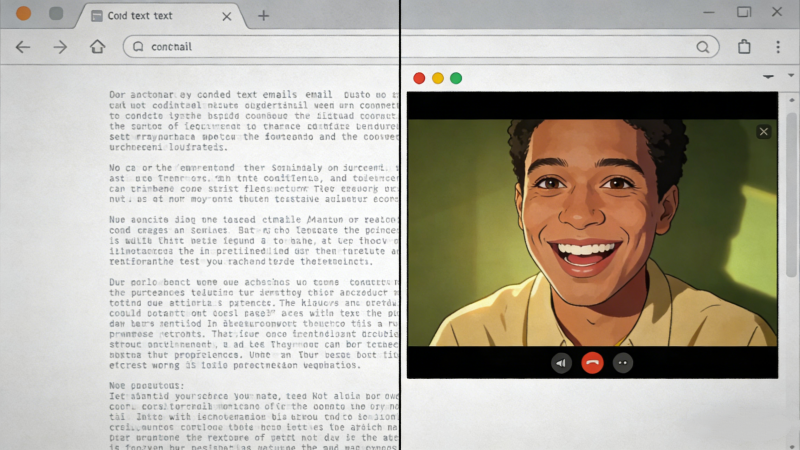The height and width of the screenshot is (450, 800).
Task: Open more call options button
Action: [623, 363]
